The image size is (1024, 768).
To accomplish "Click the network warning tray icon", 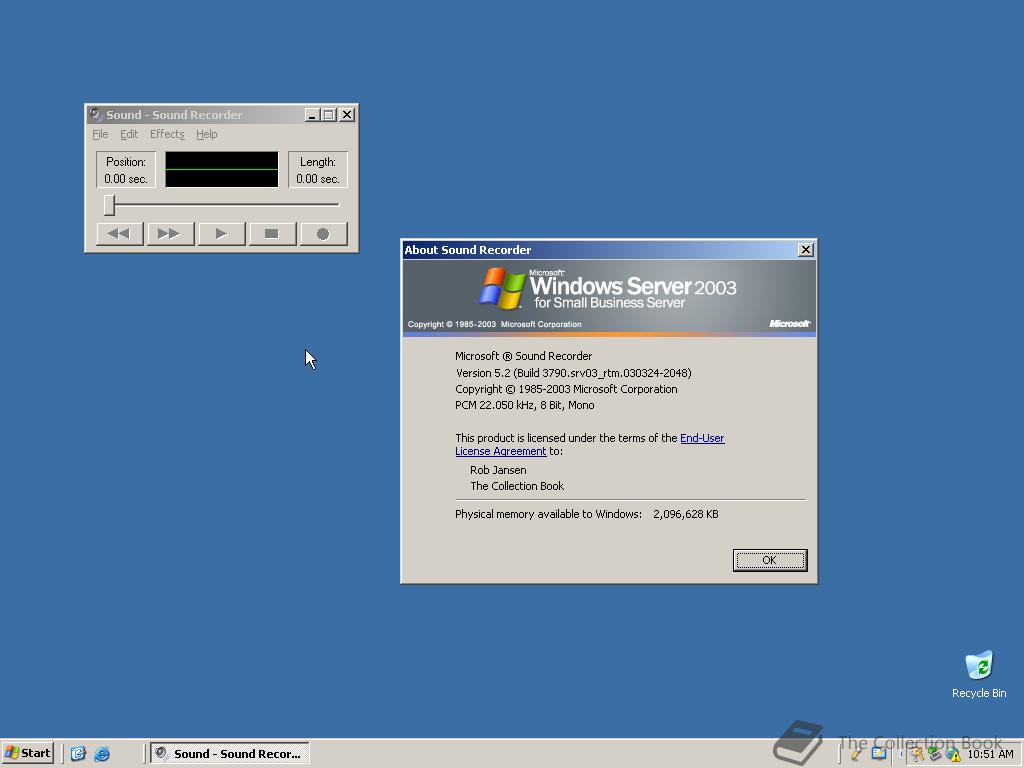I will point(952,754).
